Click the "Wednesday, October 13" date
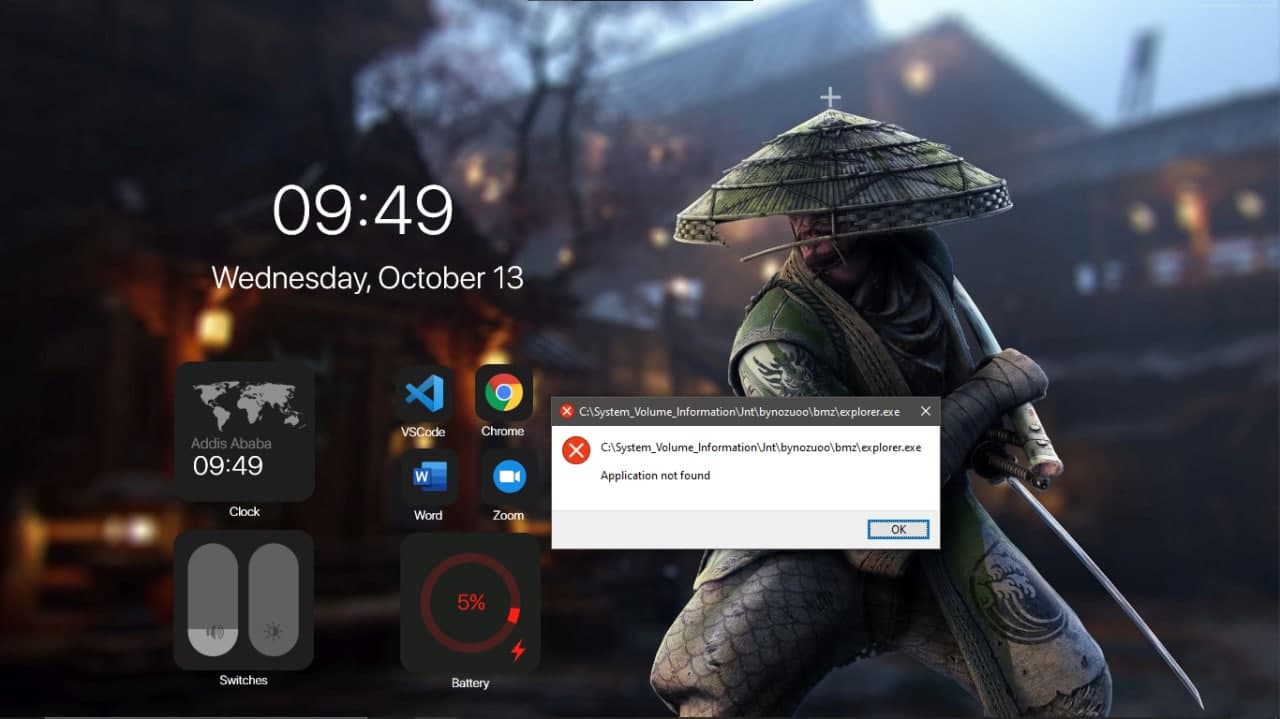Image resolution: width=1280 pixels, height=719 pixels. tap(367, 278)
